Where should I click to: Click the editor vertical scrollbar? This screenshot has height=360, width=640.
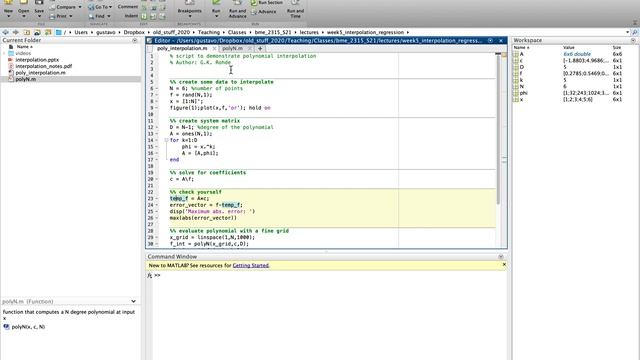[x=498, y=129]
